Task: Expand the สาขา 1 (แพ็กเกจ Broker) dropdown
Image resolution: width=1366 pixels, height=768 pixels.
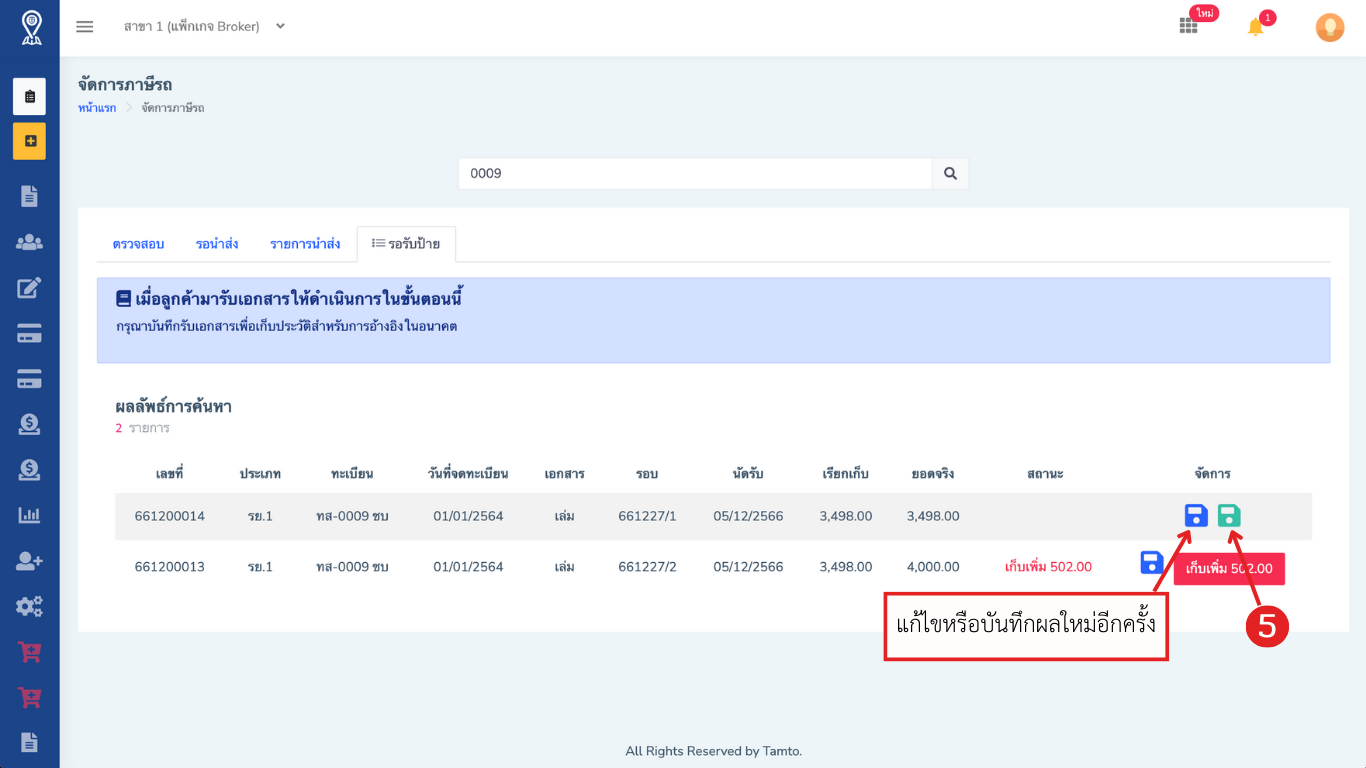Action: [205, 26]
